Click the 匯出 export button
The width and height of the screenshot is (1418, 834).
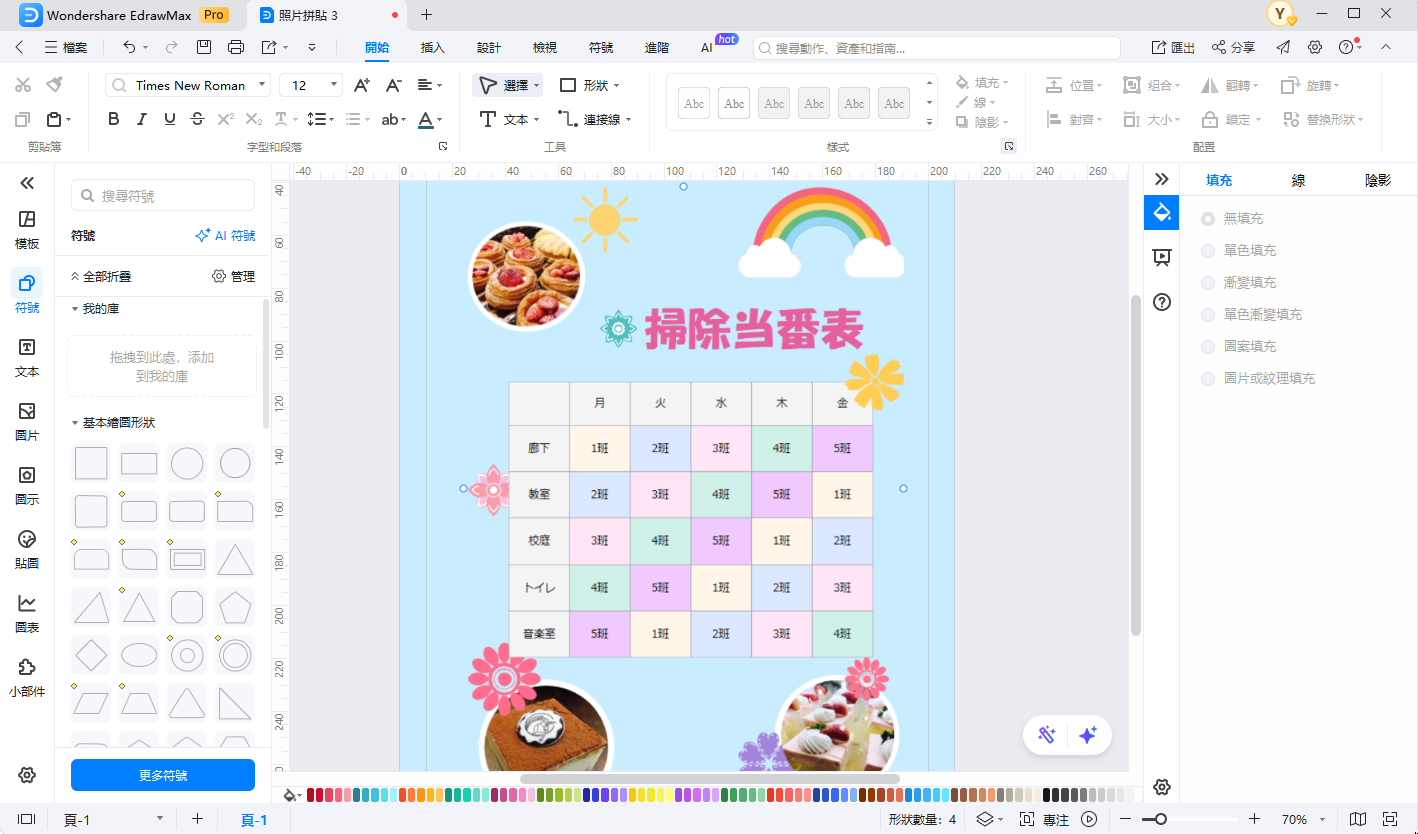1183,46
